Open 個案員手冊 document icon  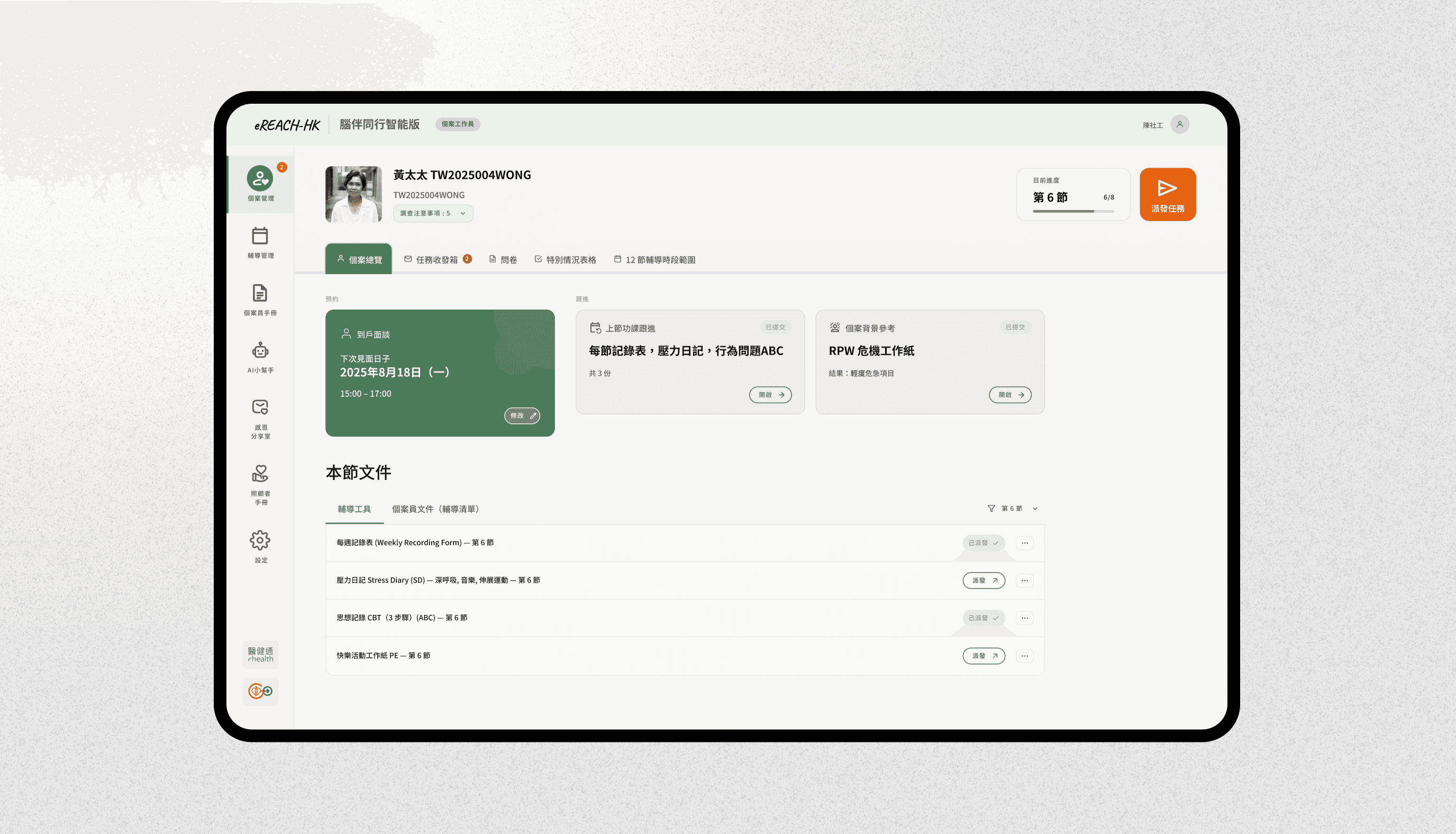(x=260, y=293)
